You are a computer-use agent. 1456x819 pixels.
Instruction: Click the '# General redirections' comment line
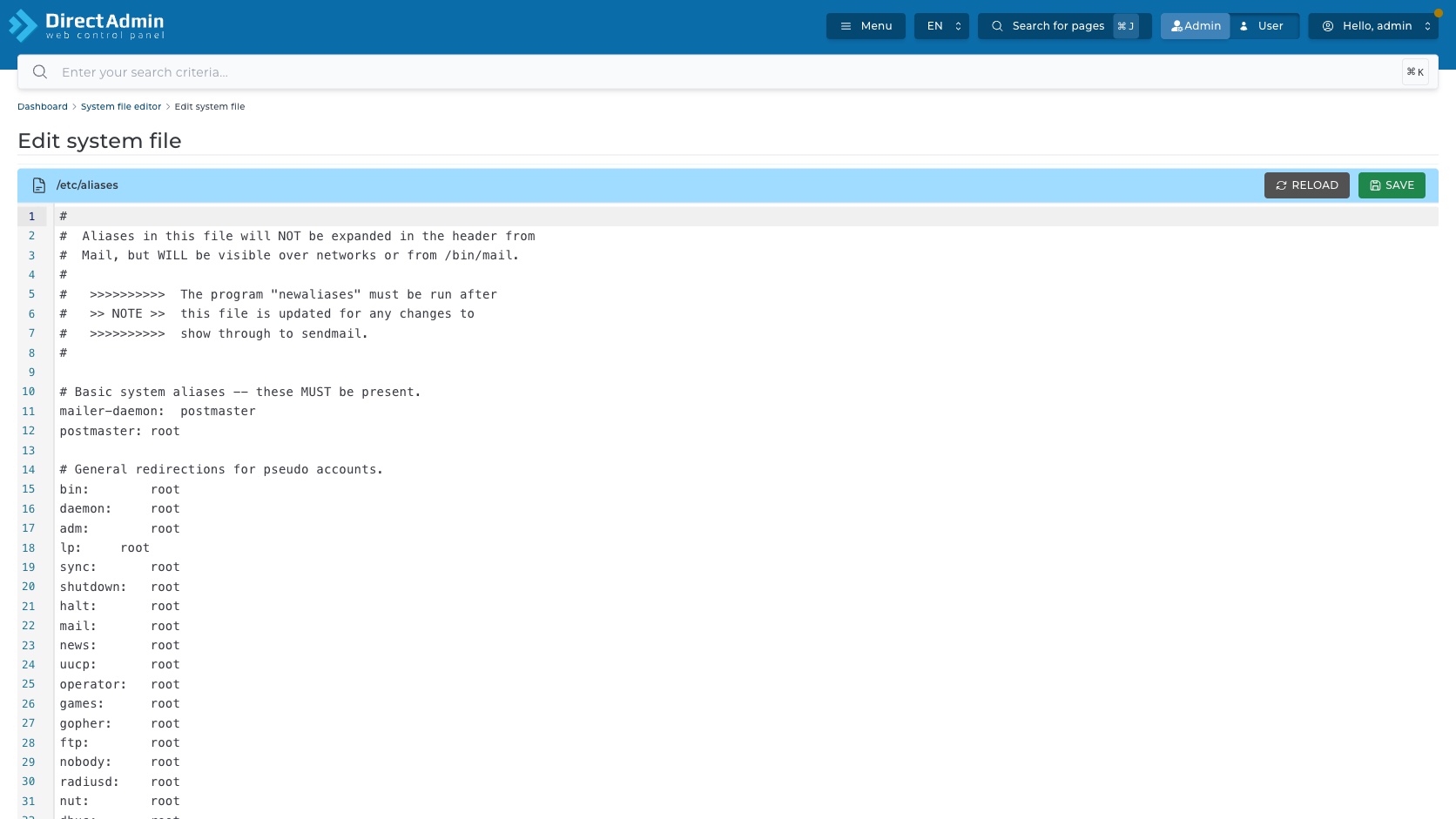221,469
